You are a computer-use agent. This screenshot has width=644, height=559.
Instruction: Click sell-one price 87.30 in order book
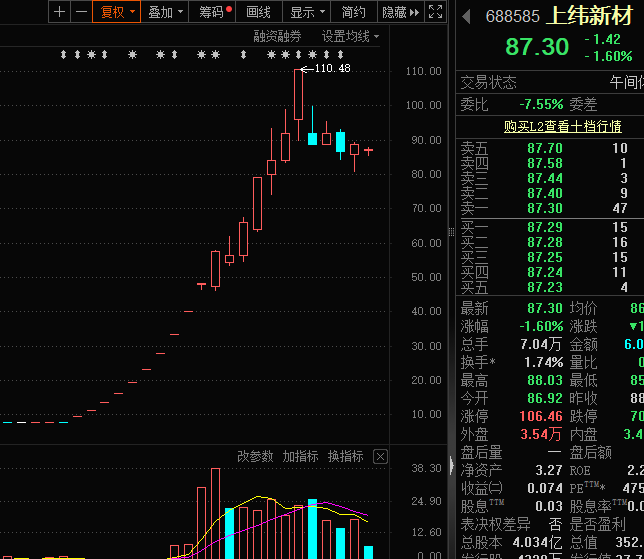click(545, 208)
